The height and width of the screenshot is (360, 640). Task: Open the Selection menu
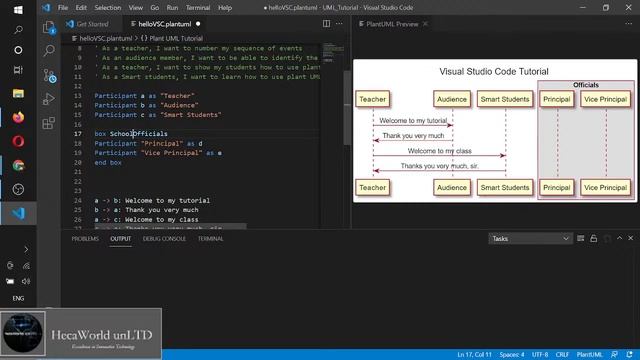click(x=108, y=8)
